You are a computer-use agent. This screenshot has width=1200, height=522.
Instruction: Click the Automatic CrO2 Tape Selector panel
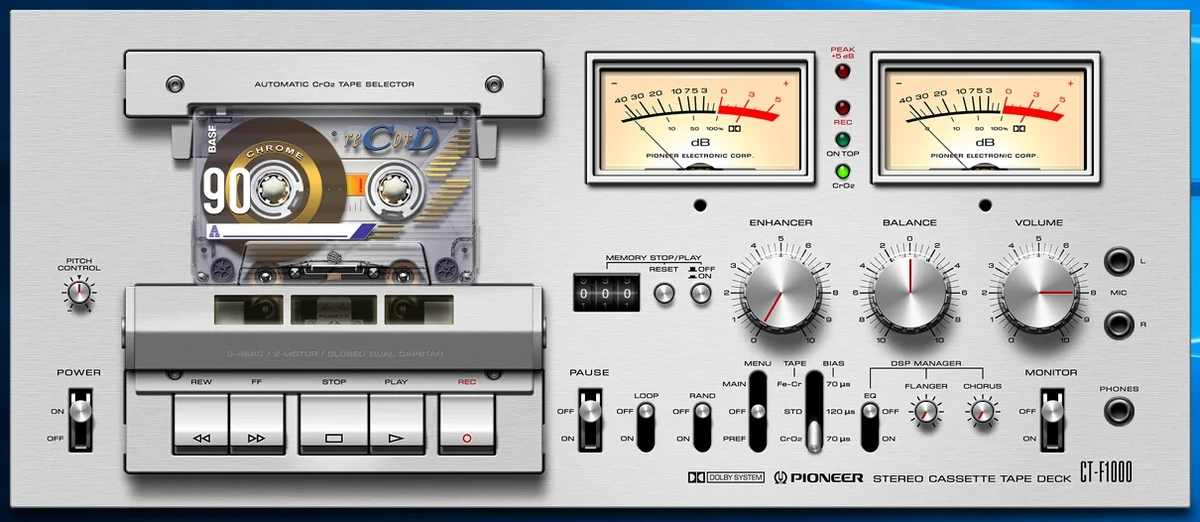pyautogui.click(x=333, y=85)
